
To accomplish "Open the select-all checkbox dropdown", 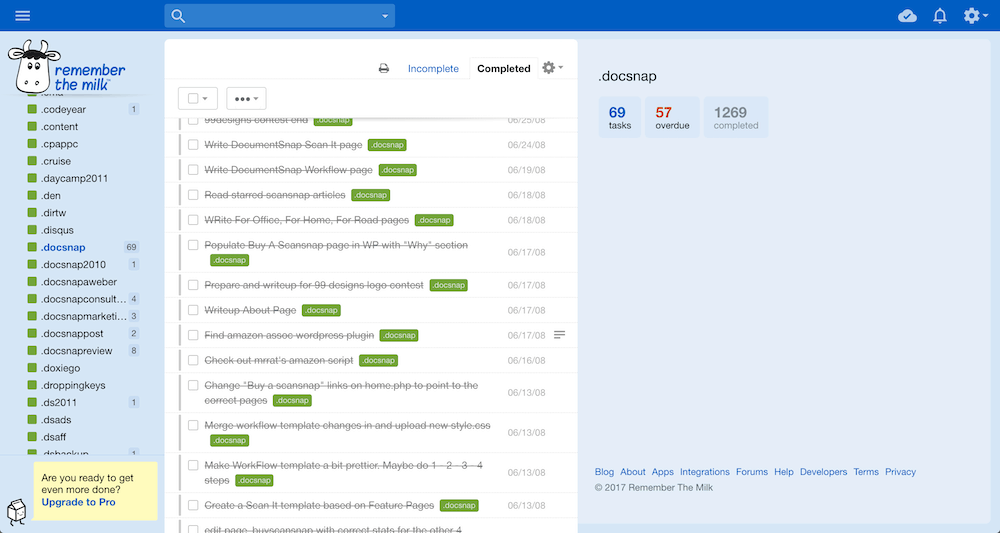I will (x=198, y=99).
